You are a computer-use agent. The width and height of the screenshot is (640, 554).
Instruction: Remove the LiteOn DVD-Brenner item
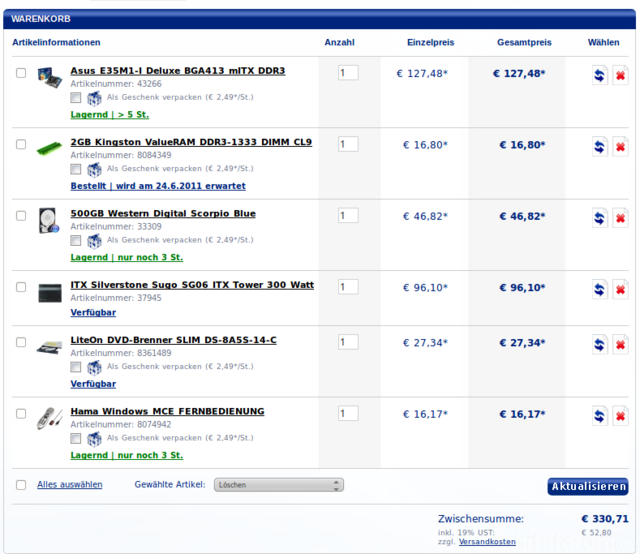620,345
